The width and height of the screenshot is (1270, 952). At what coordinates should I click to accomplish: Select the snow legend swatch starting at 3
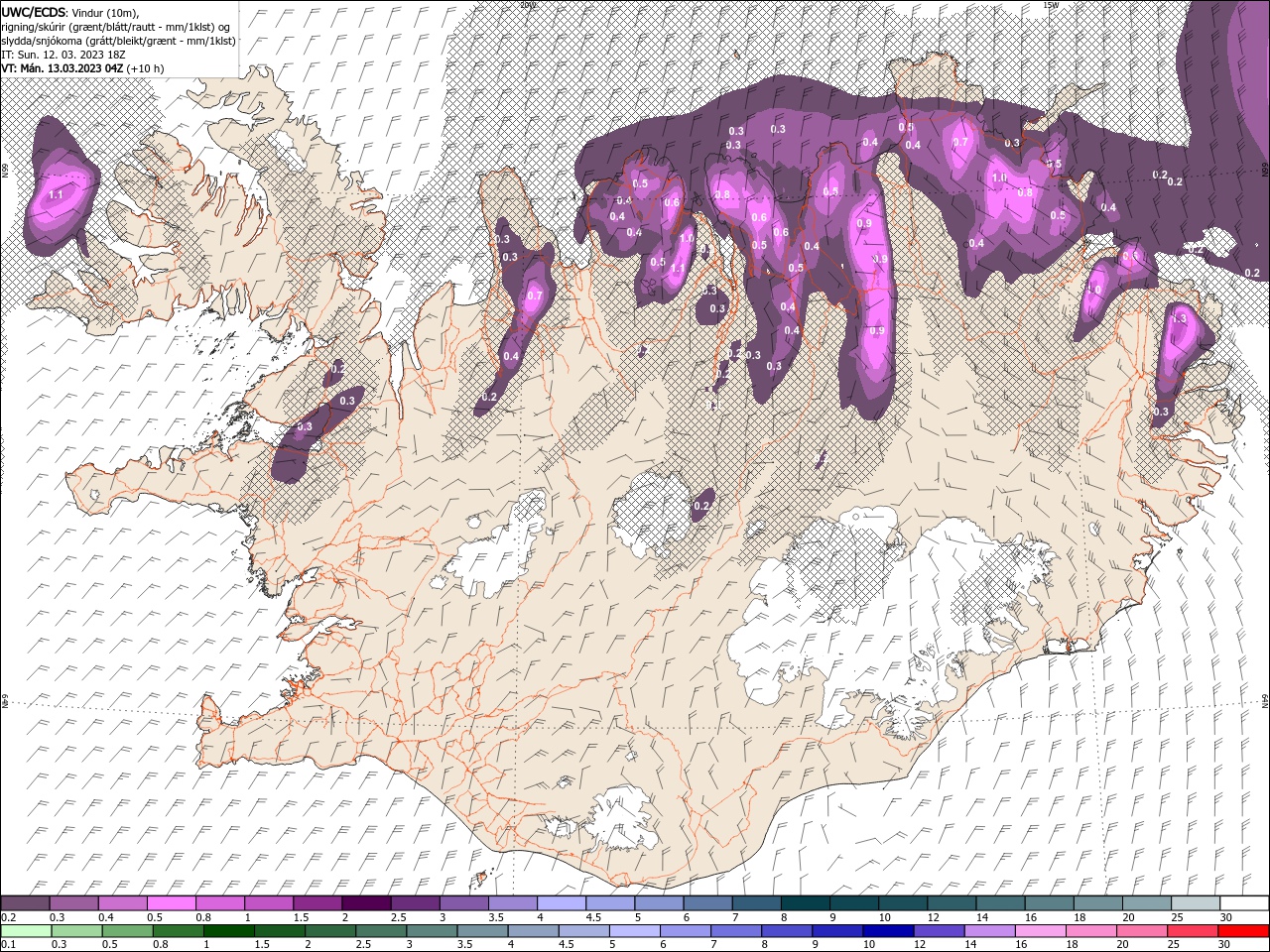click(x=463, y=903)
